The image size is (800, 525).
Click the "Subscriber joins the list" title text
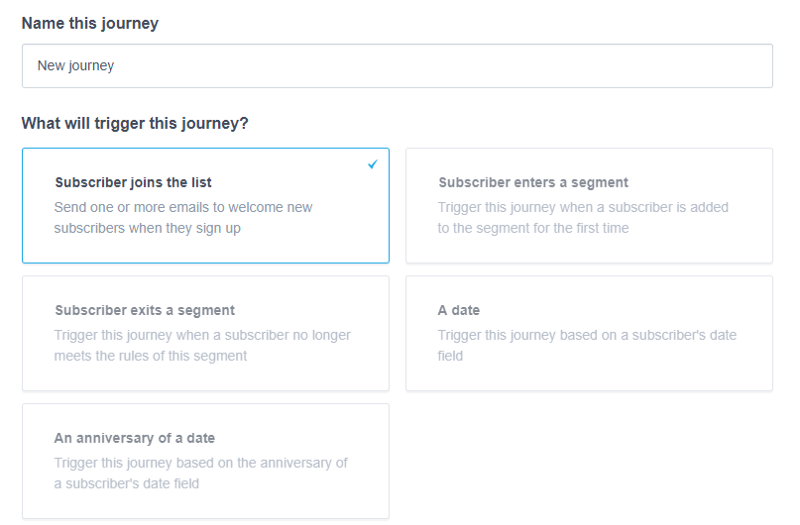[x=133, y=183]
